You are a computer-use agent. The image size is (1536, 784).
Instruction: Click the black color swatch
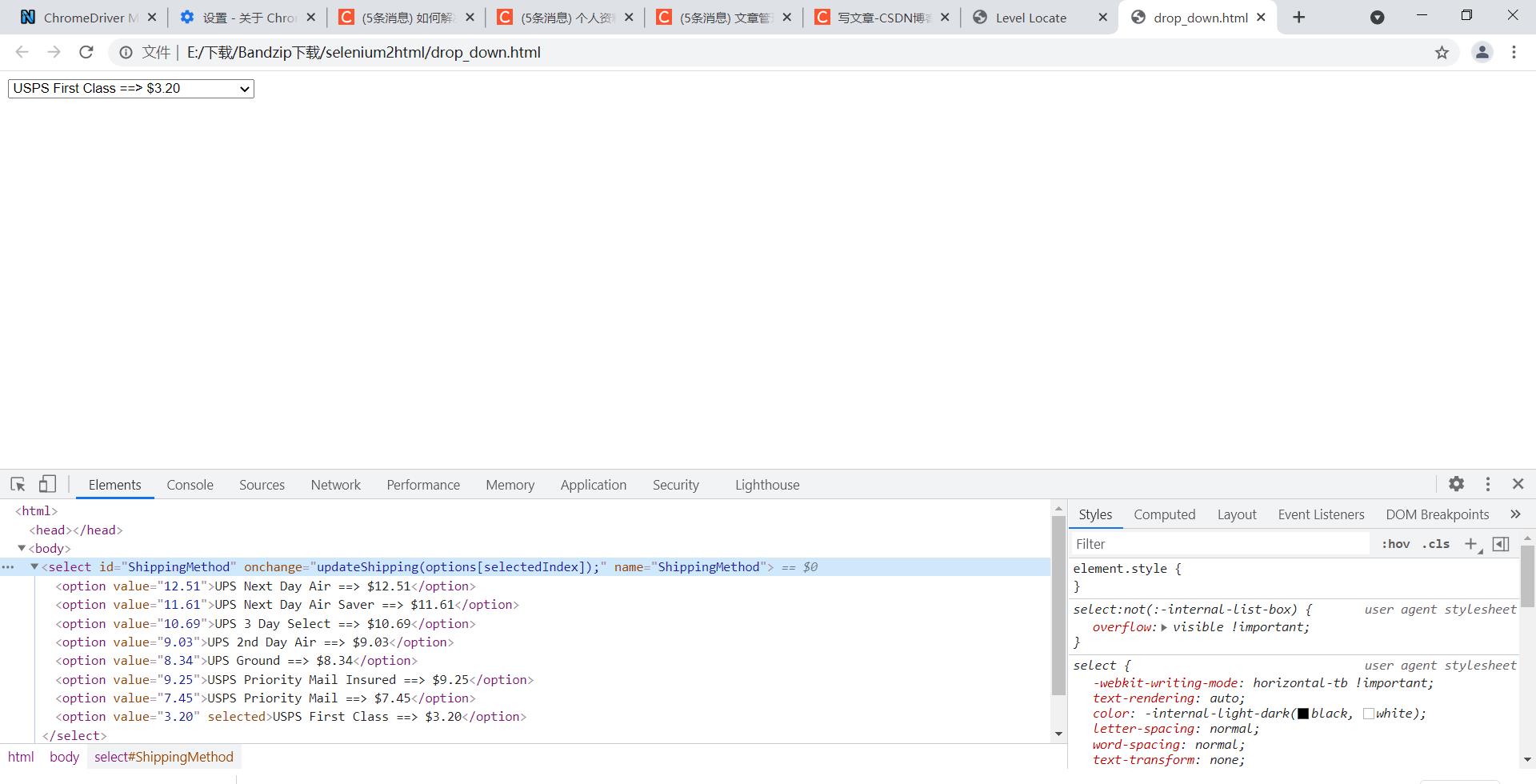tap(1302, 714)
